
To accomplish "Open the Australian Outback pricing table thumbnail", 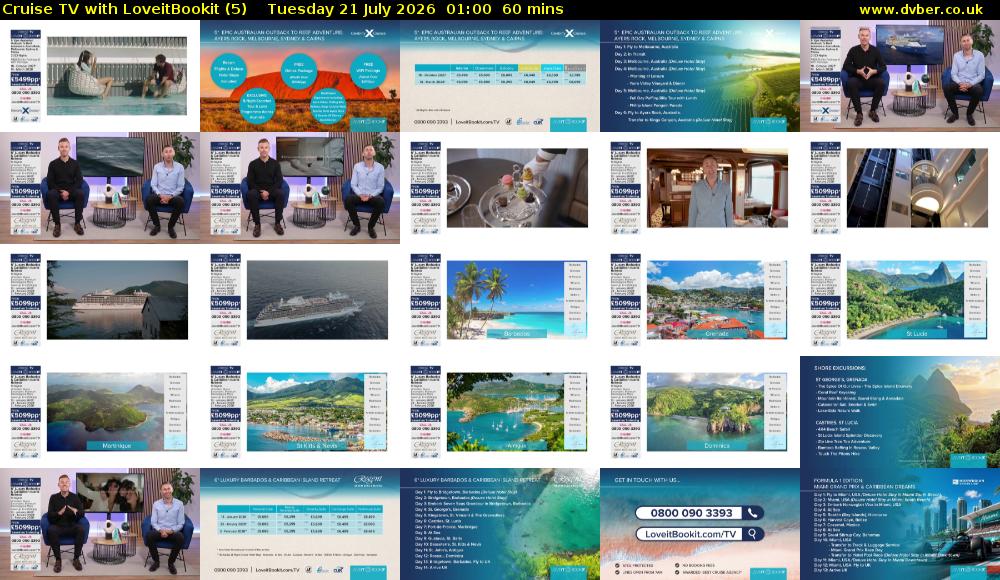I will coord(500,76).
